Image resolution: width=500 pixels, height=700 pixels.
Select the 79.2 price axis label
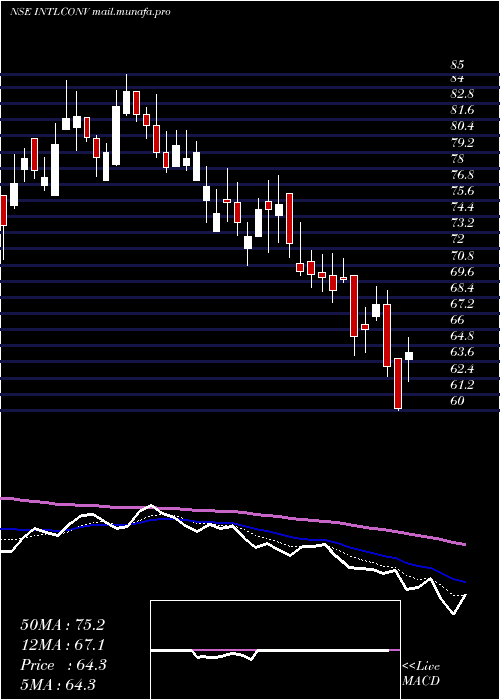pos(462,142)
